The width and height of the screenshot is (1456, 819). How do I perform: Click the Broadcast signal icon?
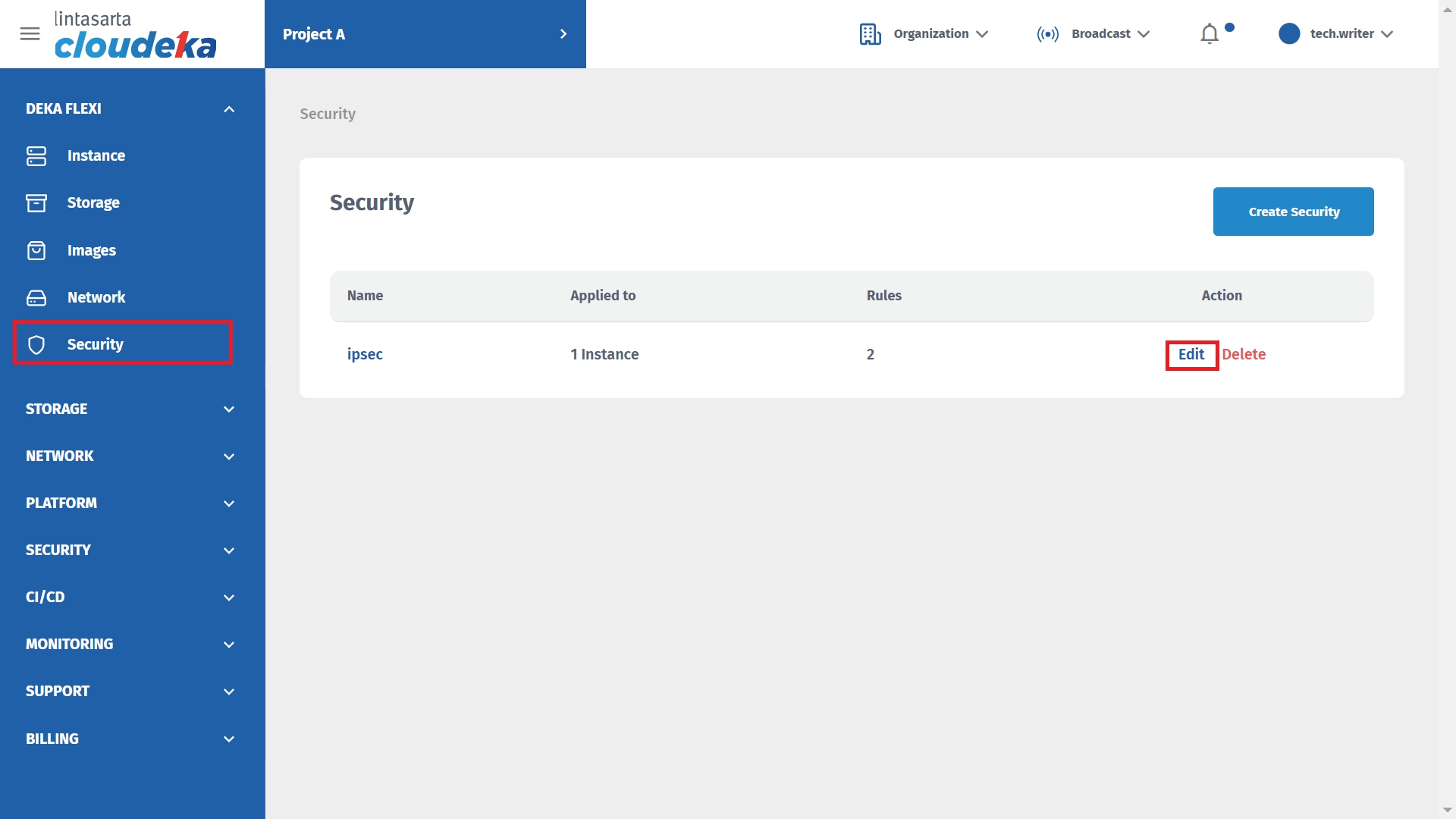[x=1048, y=34]
